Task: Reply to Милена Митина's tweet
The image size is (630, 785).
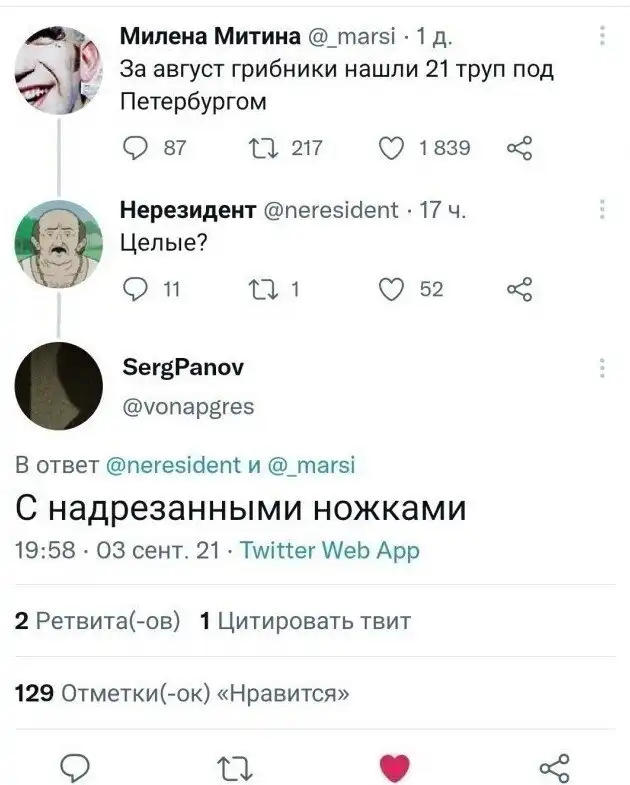Action: click(135, 148)
